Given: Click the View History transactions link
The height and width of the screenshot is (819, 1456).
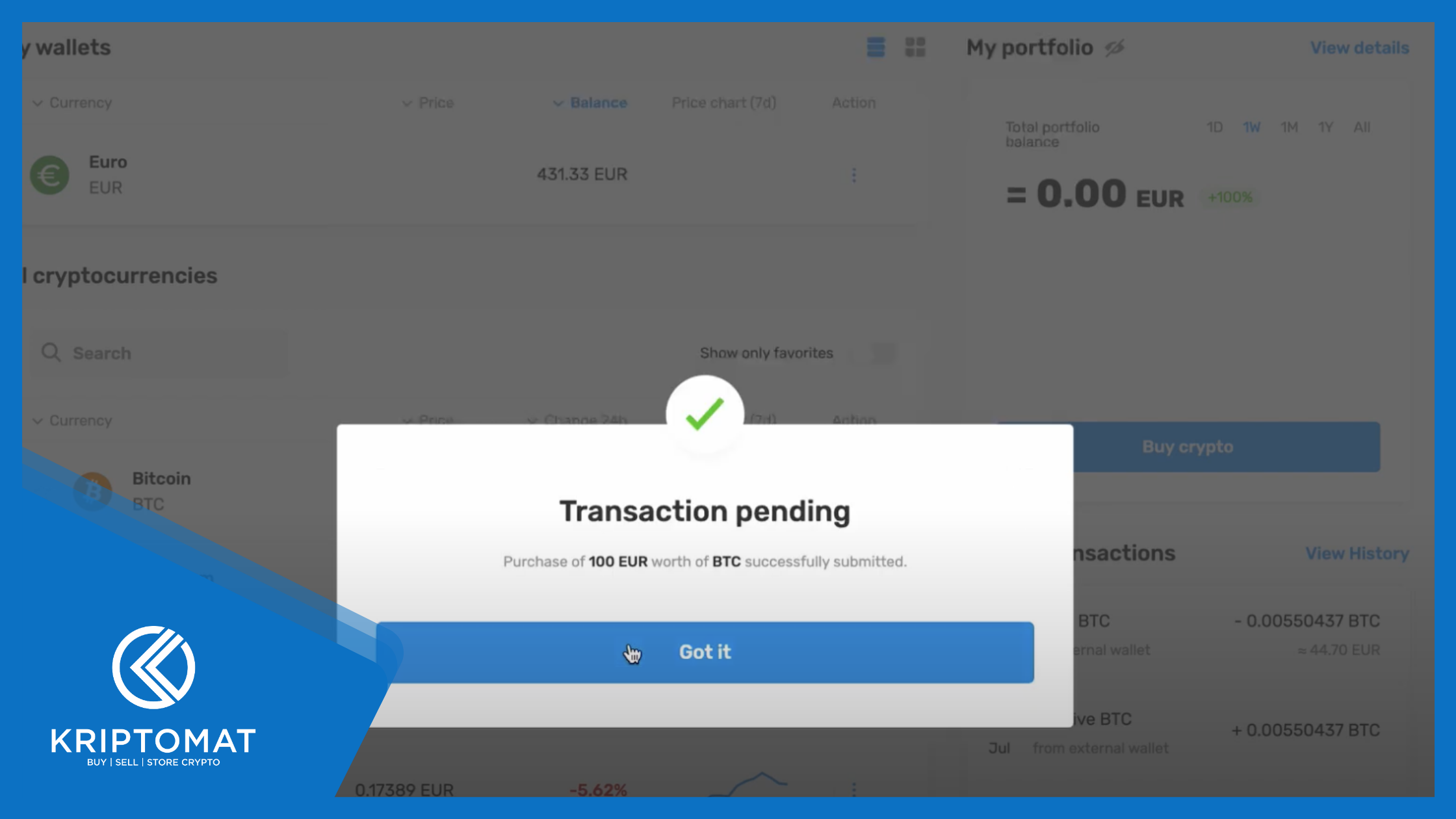Looking at the screenshot, I should pyautogui.click(x=1356, y=553).
